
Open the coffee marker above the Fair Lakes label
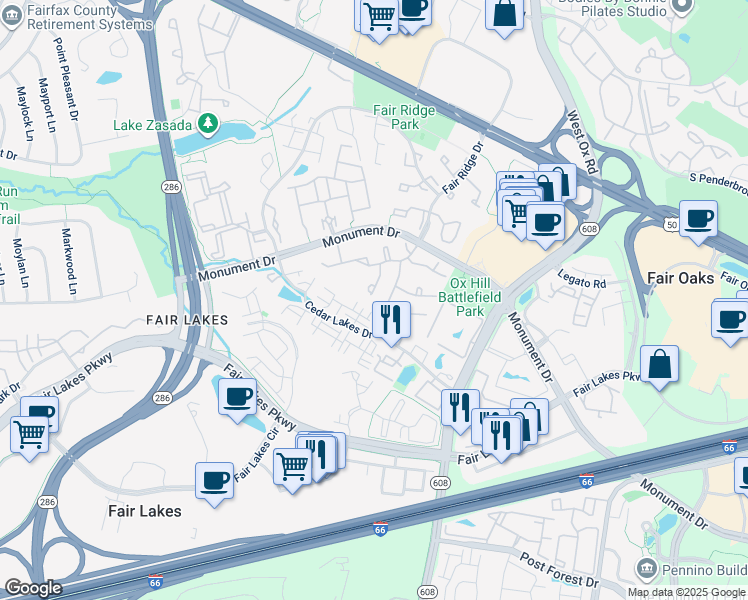tap(214, 480)
